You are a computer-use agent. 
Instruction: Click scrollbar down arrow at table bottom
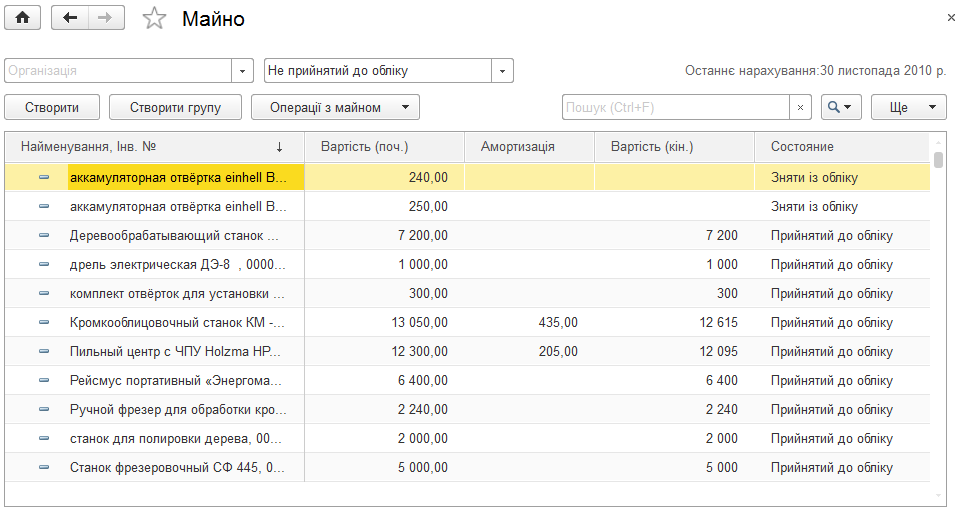(x=938, y=495)
